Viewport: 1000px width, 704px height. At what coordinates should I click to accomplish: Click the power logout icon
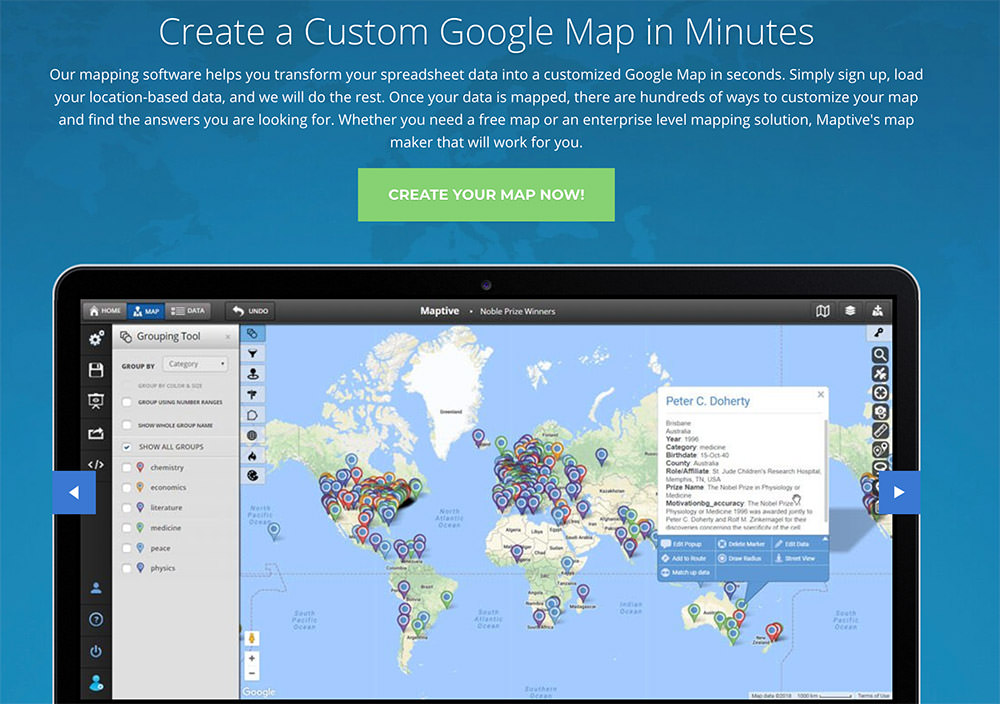pos(96,651)
